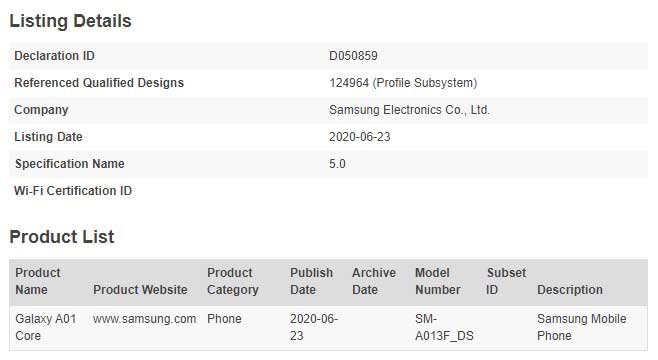This screenshot has width=658, height=360.
Task: Click the Samsung Mobile Phone description cell
Action: click(582, 327)
